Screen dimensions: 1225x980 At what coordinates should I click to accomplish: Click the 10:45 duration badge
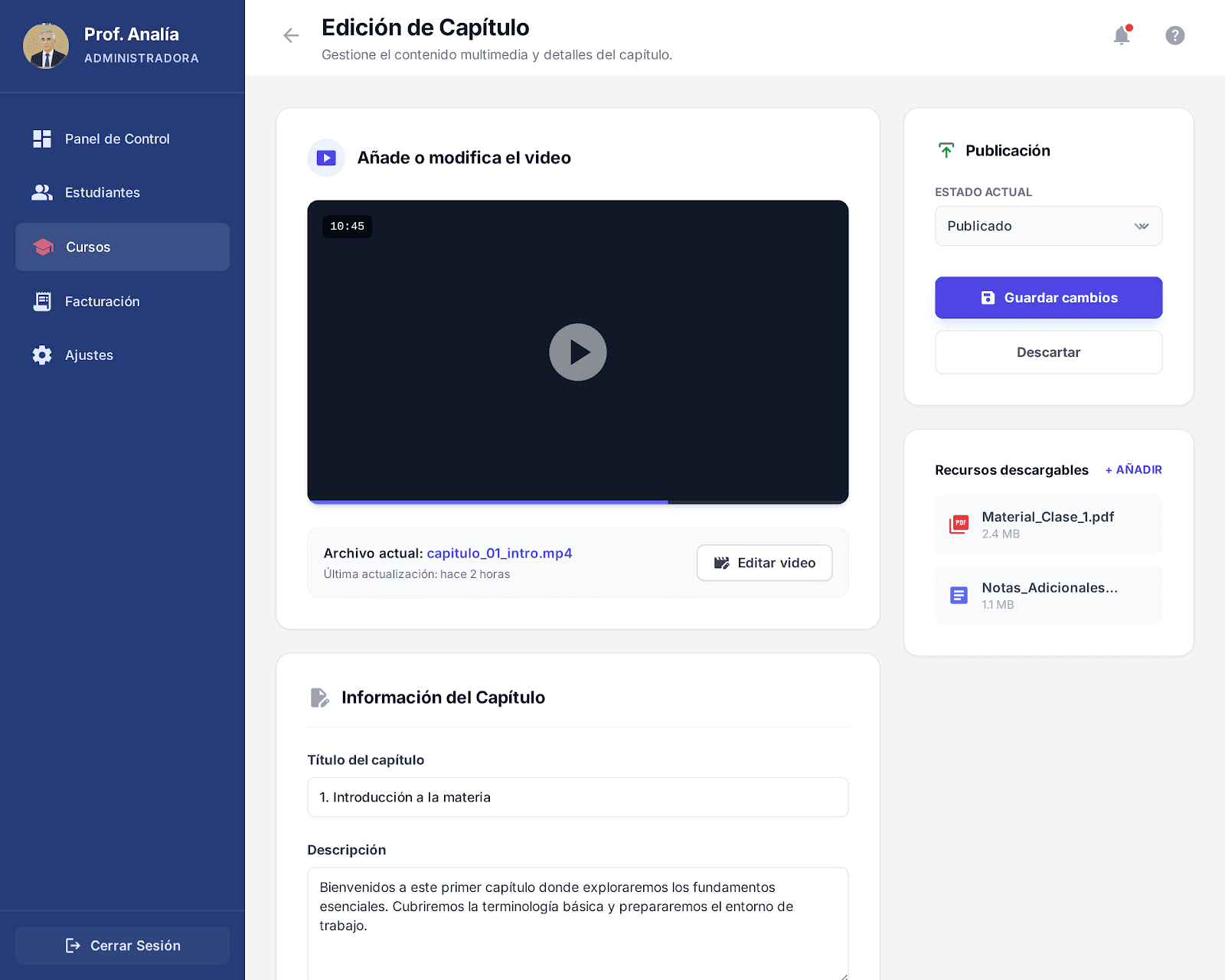click(x=347, y=227)
